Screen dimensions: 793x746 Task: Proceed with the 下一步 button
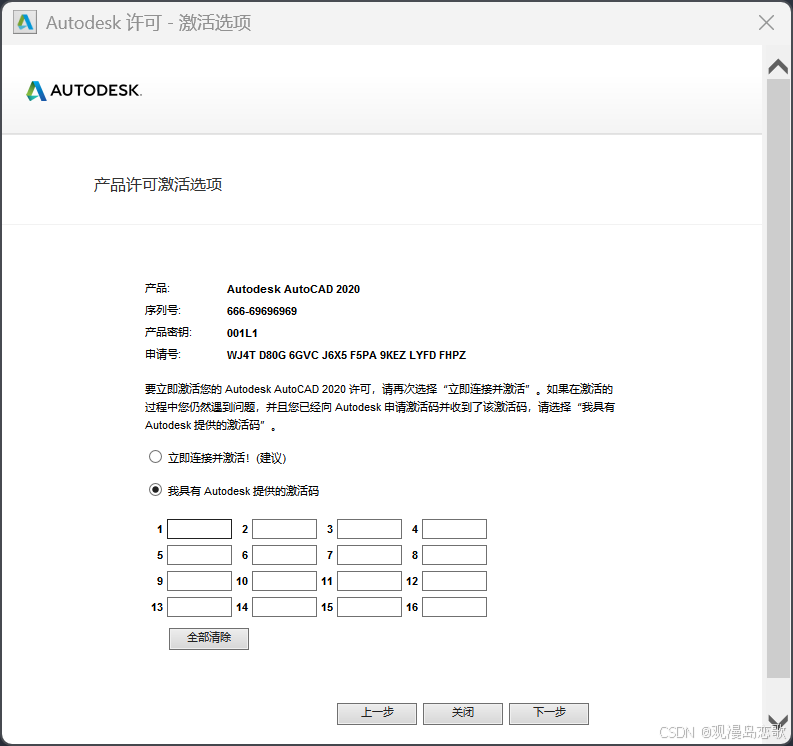549,714
